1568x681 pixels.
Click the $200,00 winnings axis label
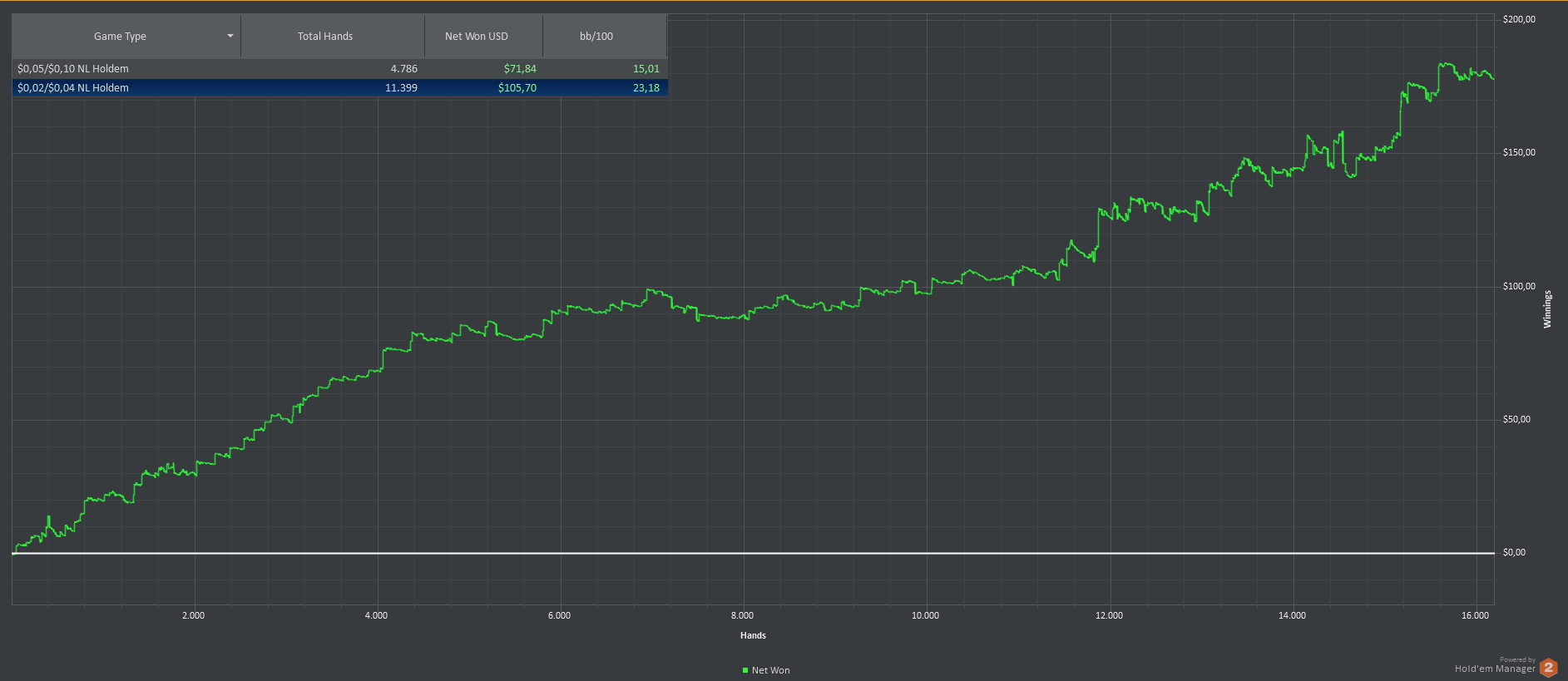[1519, 19]
